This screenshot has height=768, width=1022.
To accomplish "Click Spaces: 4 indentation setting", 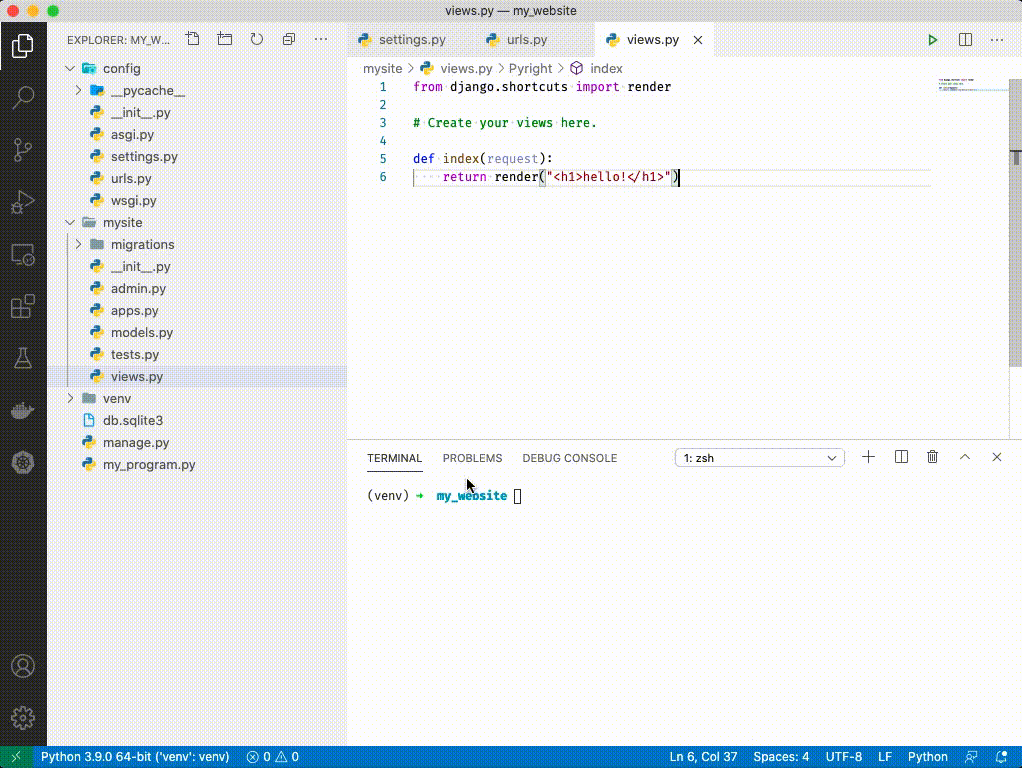I will pos(781,757).
